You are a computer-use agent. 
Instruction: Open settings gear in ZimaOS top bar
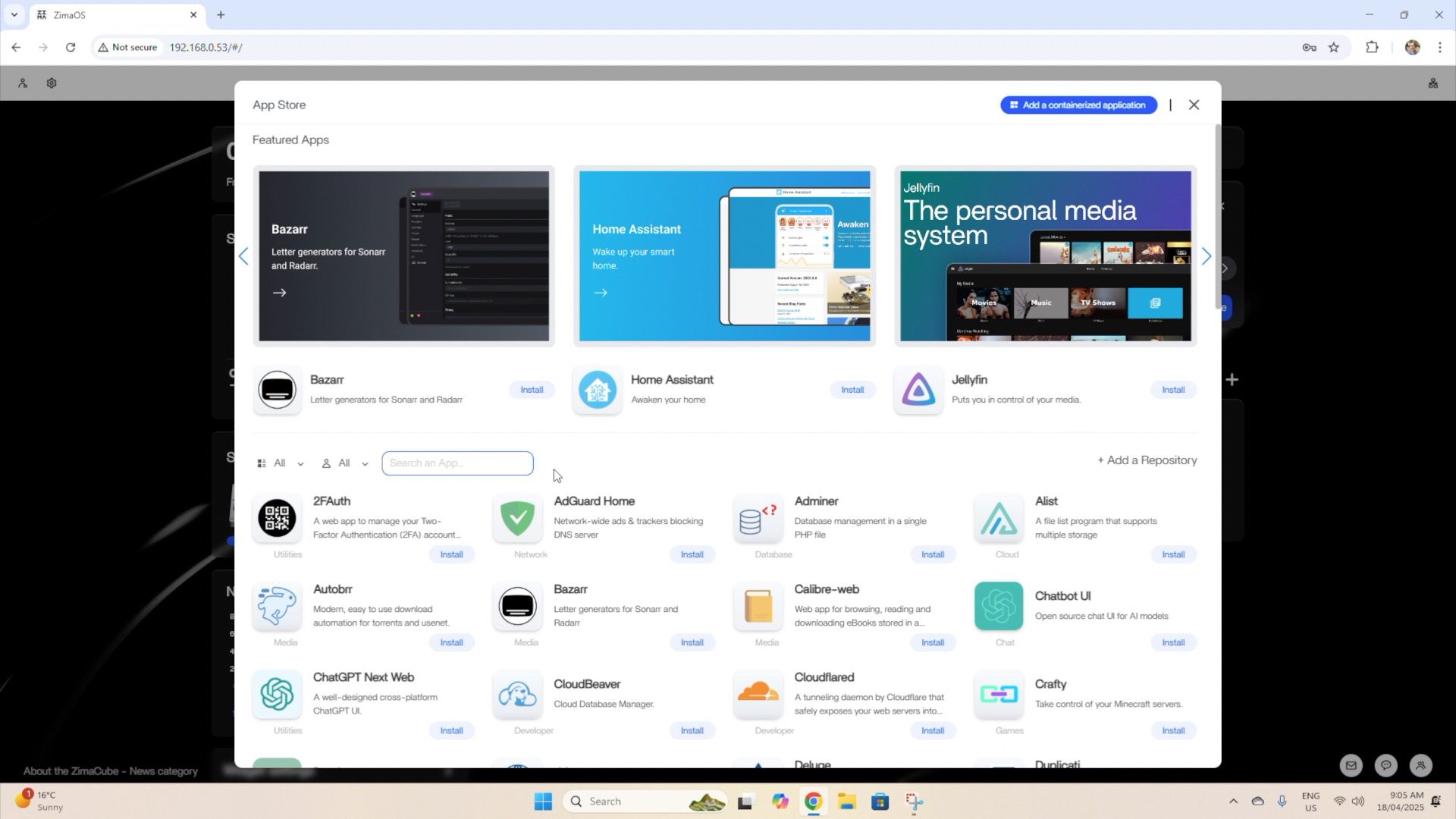(52, 83)
